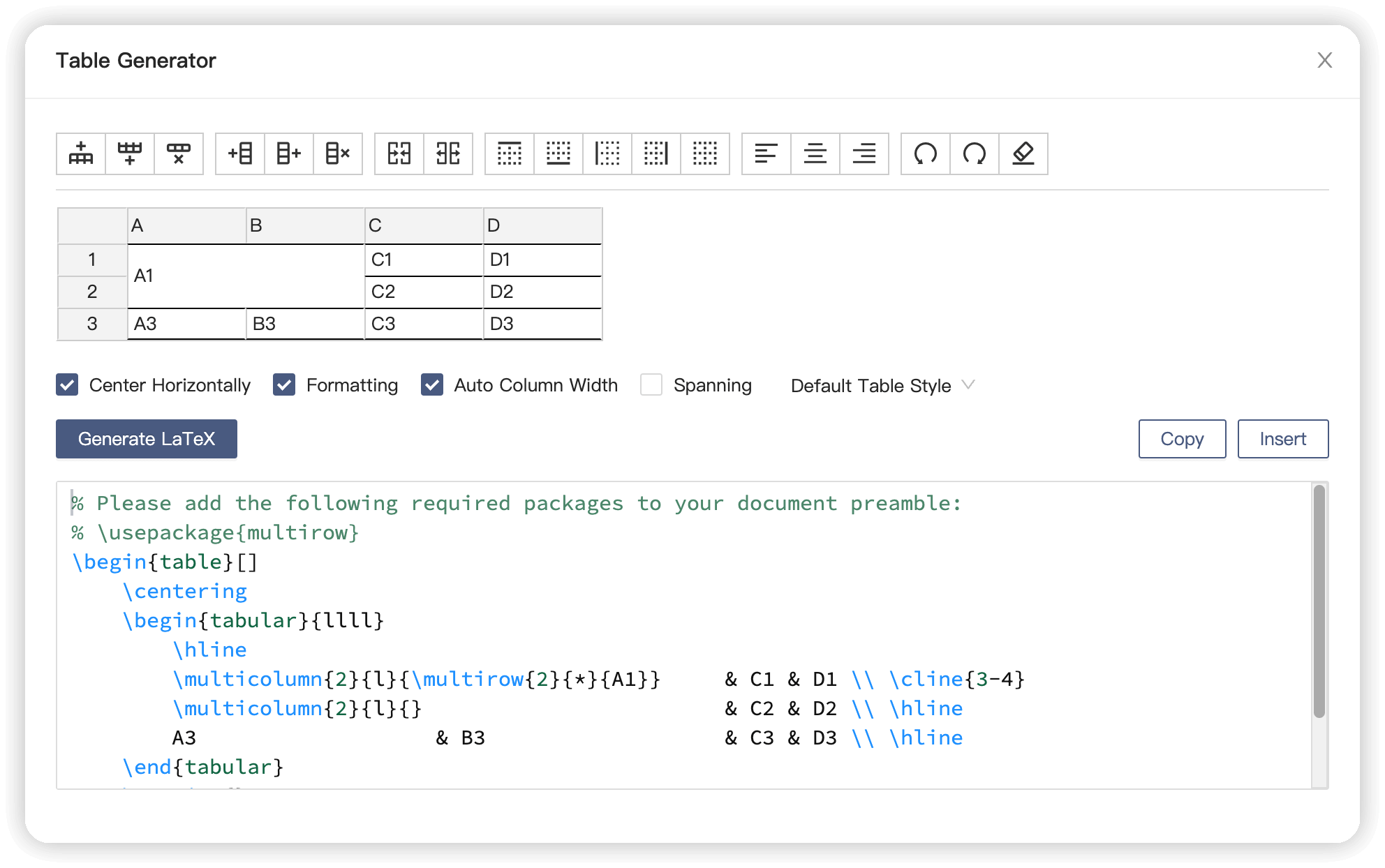This screenshot has height=868, width=1385.
Task: Delete the selected row
Action: tap(179, 154)
